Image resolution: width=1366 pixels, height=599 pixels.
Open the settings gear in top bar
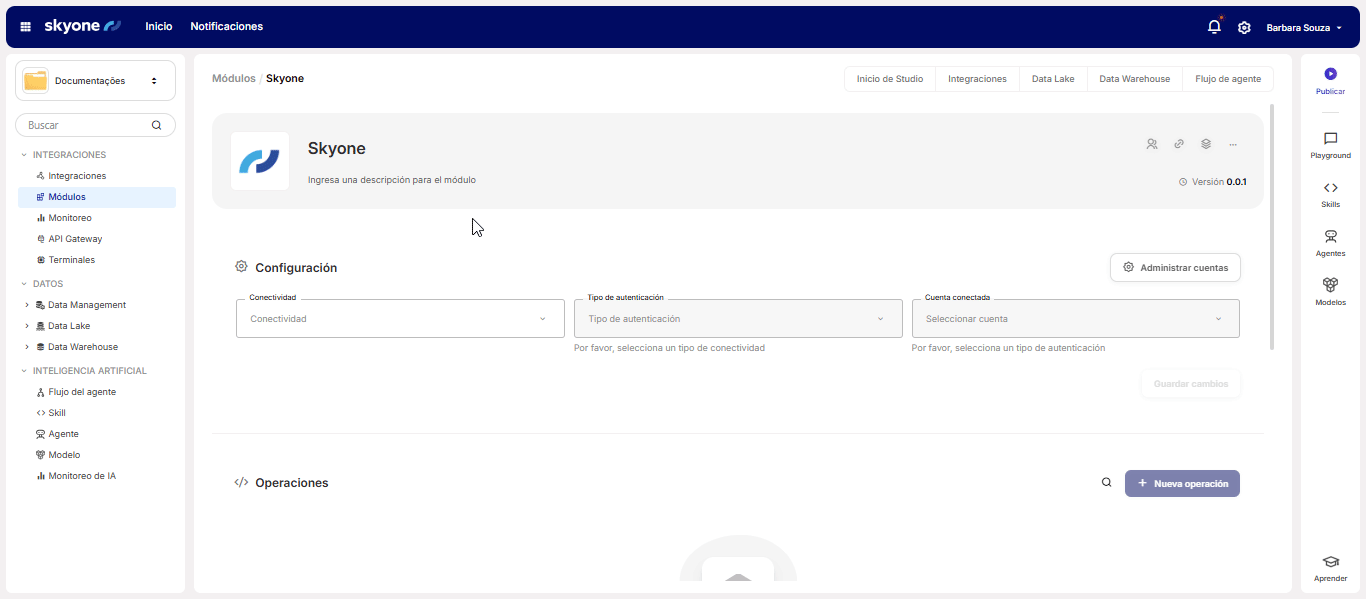click(1244, 27)
